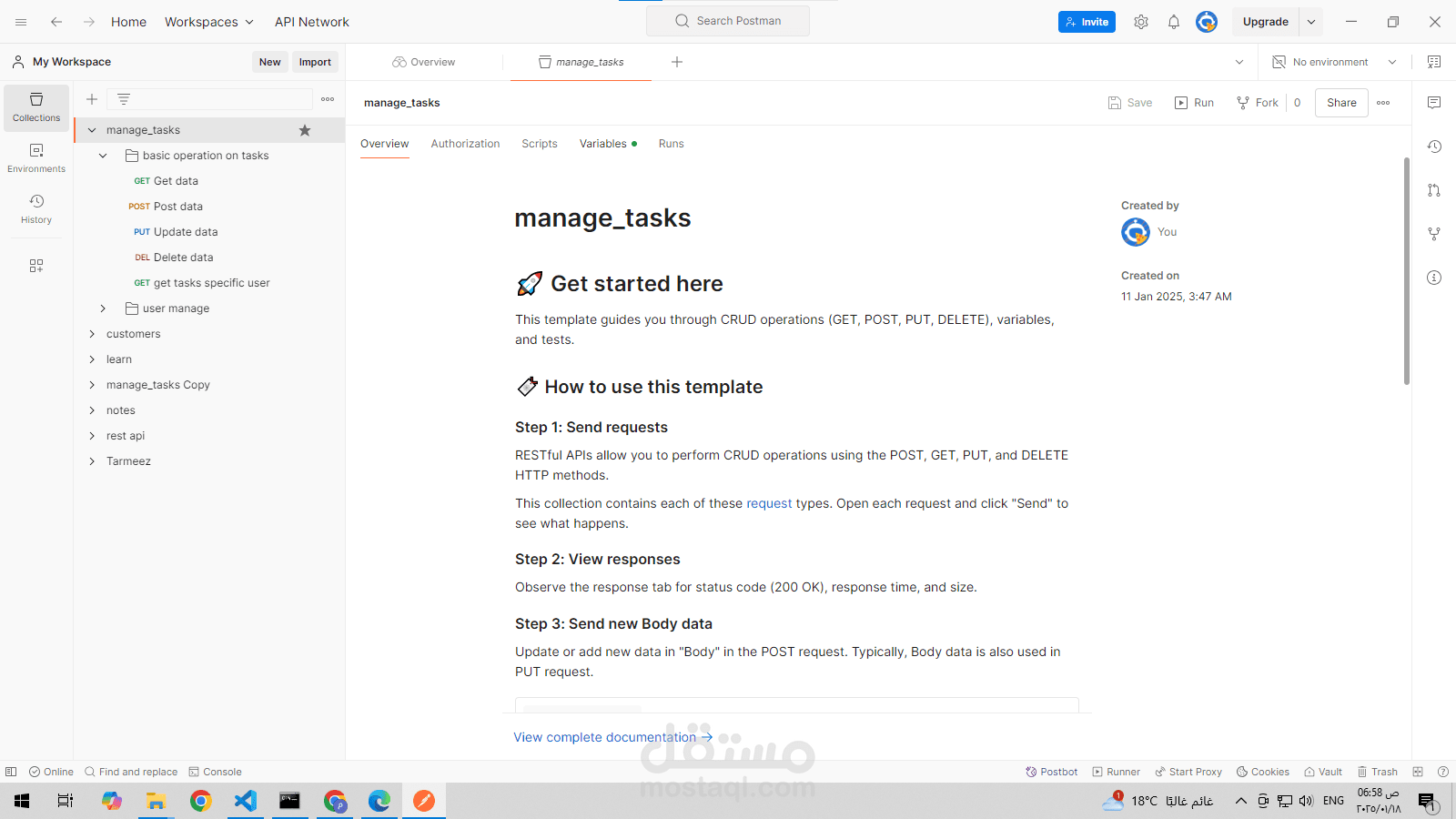
Task: Switch to the Variables tab
Action: [x=608, y=144]
